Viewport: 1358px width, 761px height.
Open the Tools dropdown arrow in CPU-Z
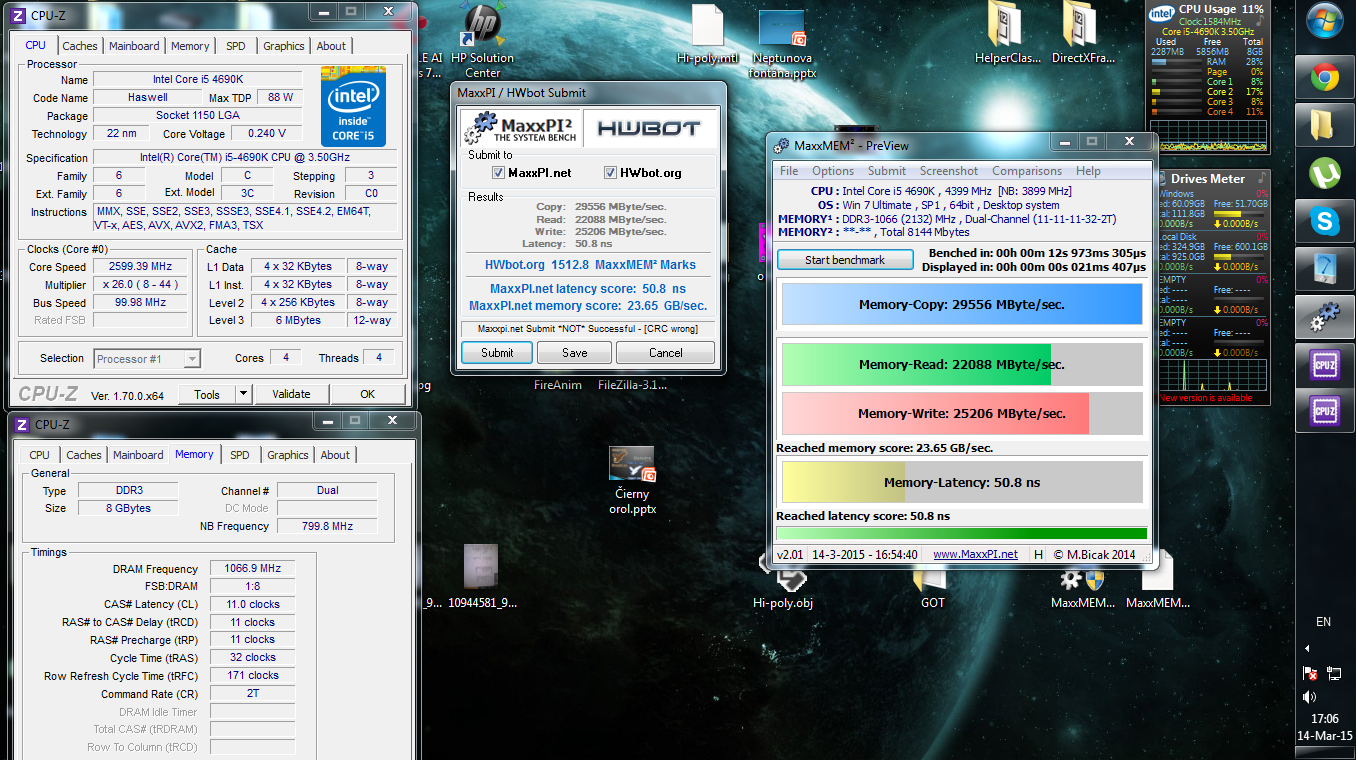[x=243, y=394]
